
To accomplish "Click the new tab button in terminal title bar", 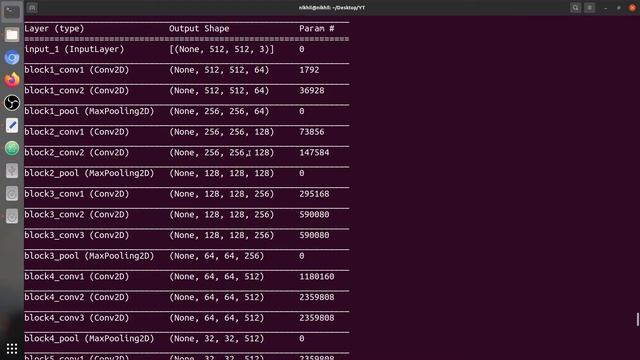I will tap(32, 8).
